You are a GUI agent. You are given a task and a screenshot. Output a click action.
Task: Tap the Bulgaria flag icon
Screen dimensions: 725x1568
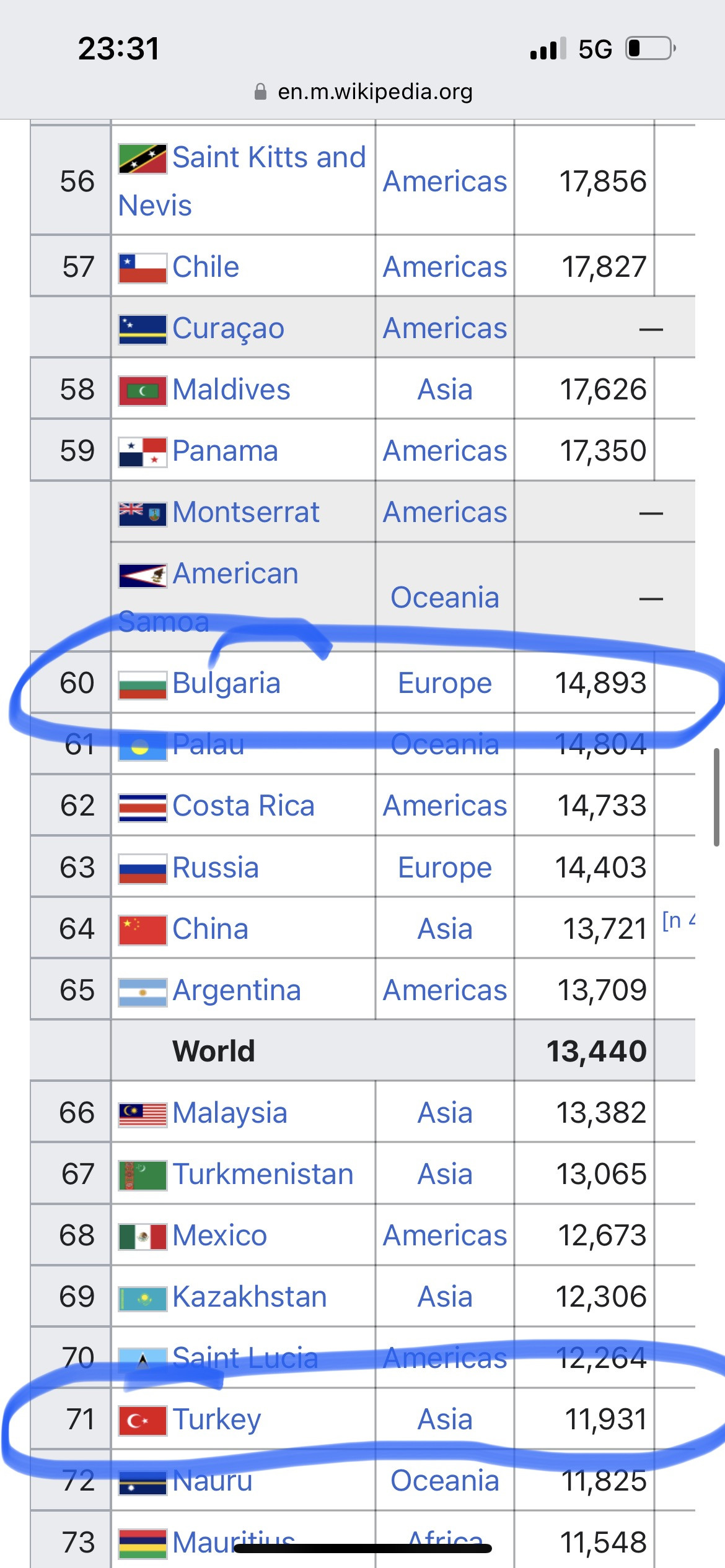pyautogui.click(x=143, y=684)
